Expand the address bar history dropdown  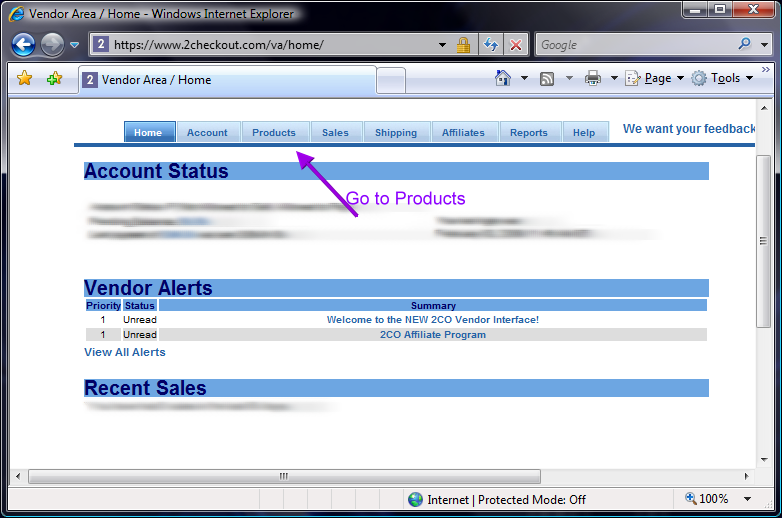click(442, 45)
